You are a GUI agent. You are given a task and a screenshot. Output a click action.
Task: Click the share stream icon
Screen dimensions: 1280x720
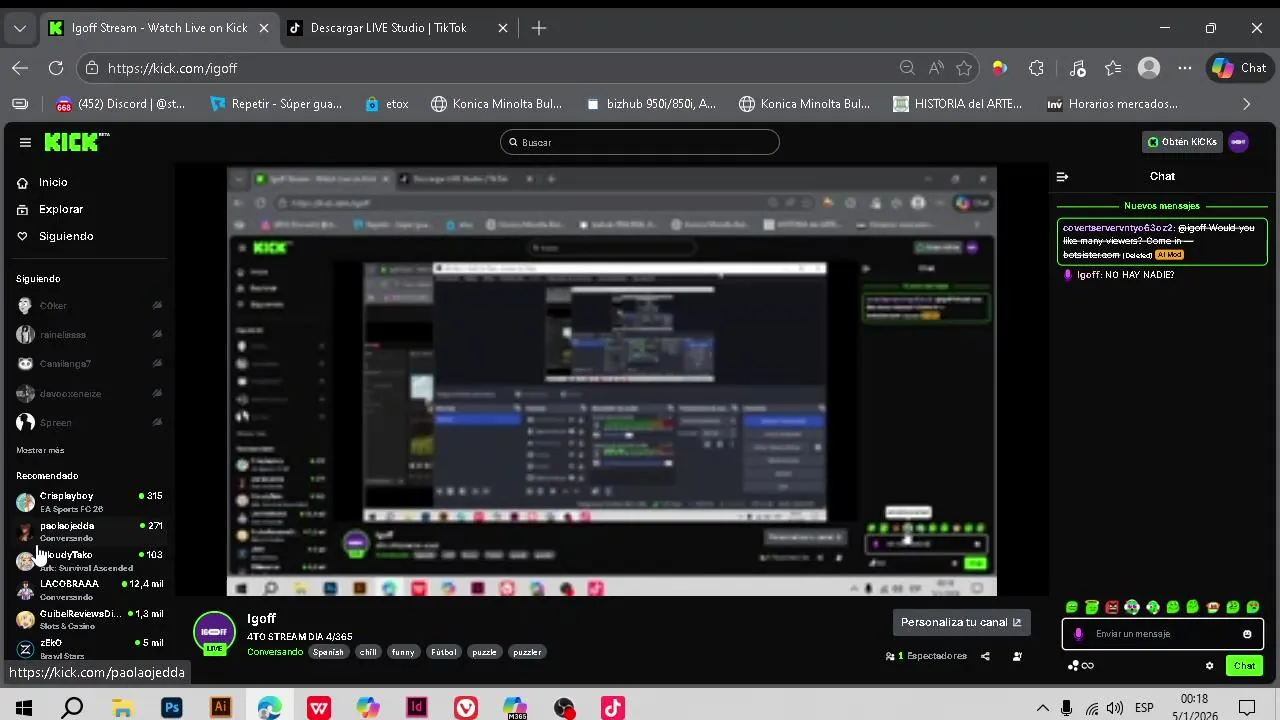pyautogui.click(x=985, y=656)
